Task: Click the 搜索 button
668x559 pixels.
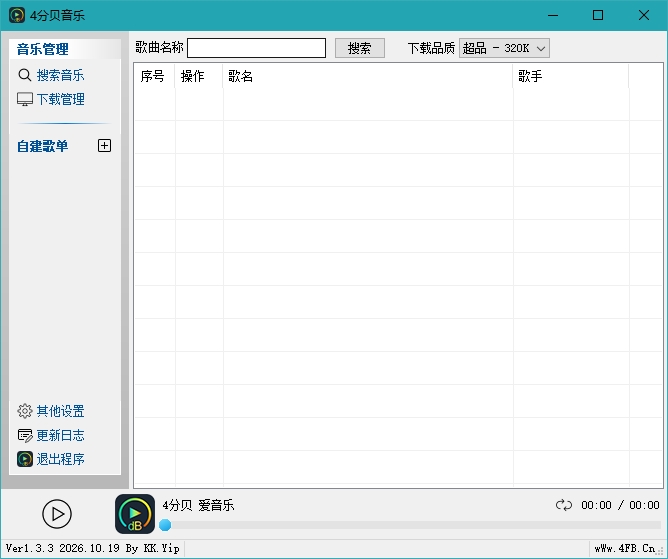Action: 360,48
